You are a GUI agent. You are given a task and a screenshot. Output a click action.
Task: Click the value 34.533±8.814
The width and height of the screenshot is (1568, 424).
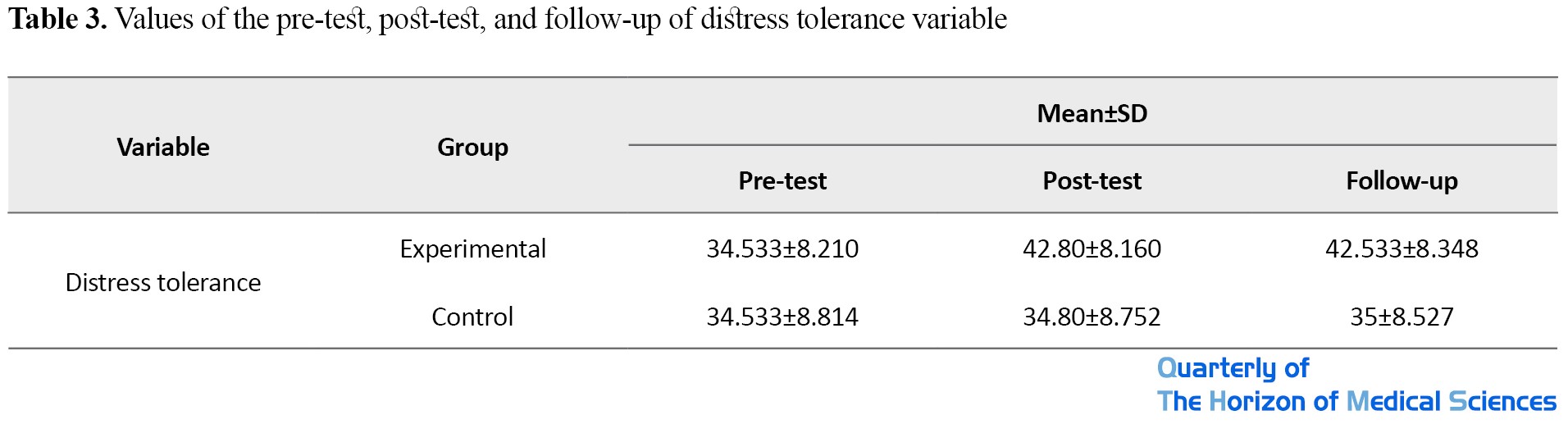click(782, 317)
